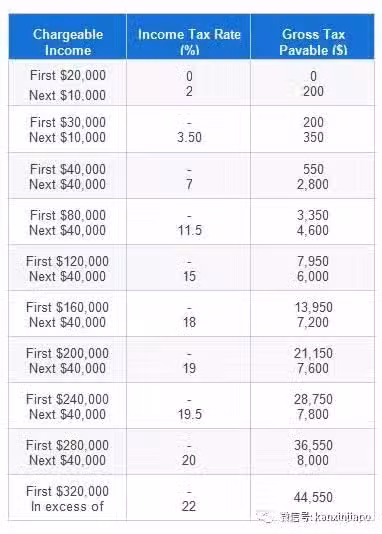The height and width of the screenshot is (534, 382).
Task: Select the First $280,000 income cell
Action: point(67,445)
